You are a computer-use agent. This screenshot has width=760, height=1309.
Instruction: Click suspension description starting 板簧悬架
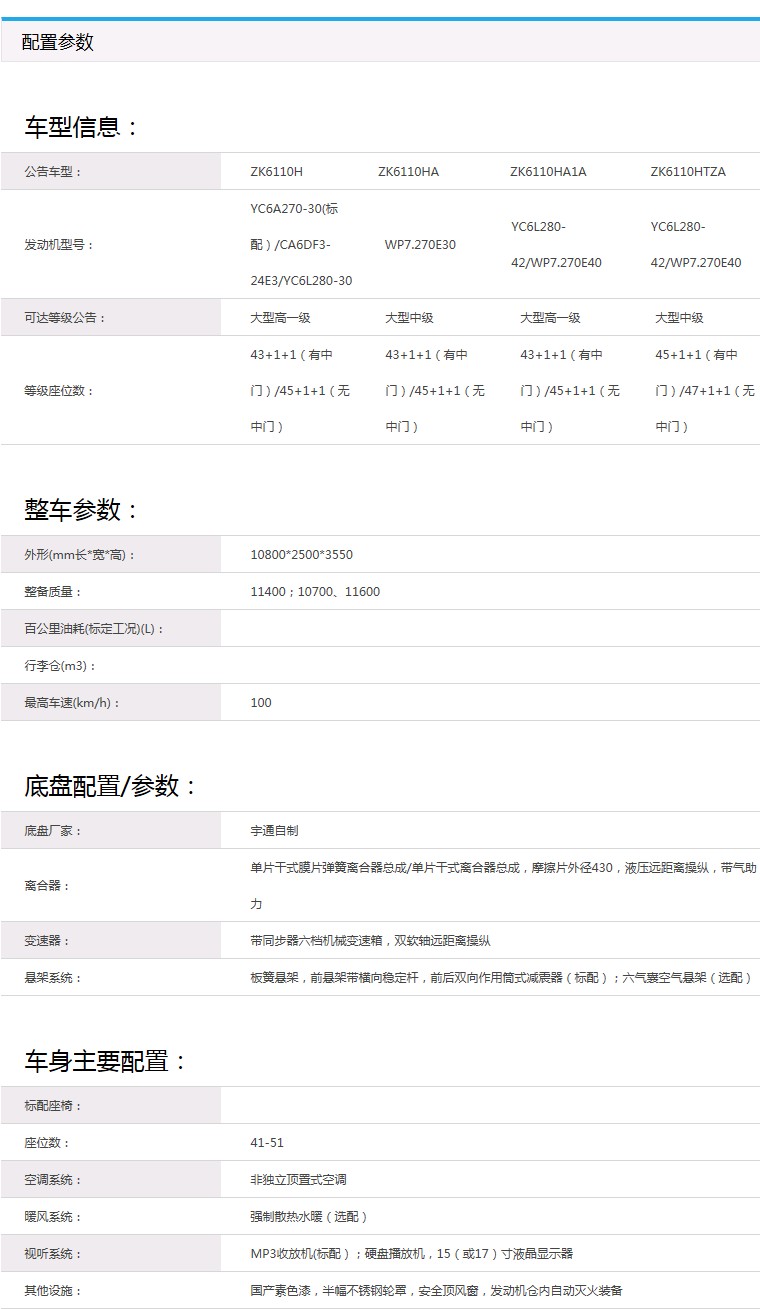click(x=501, y=978)
